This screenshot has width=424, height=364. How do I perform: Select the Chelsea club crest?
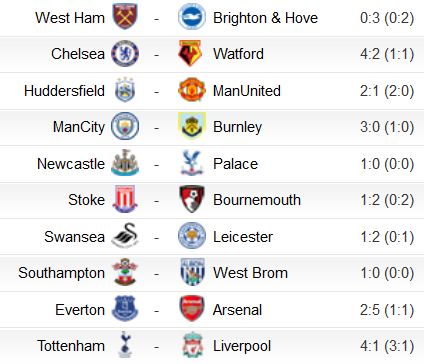click(125, 54)
